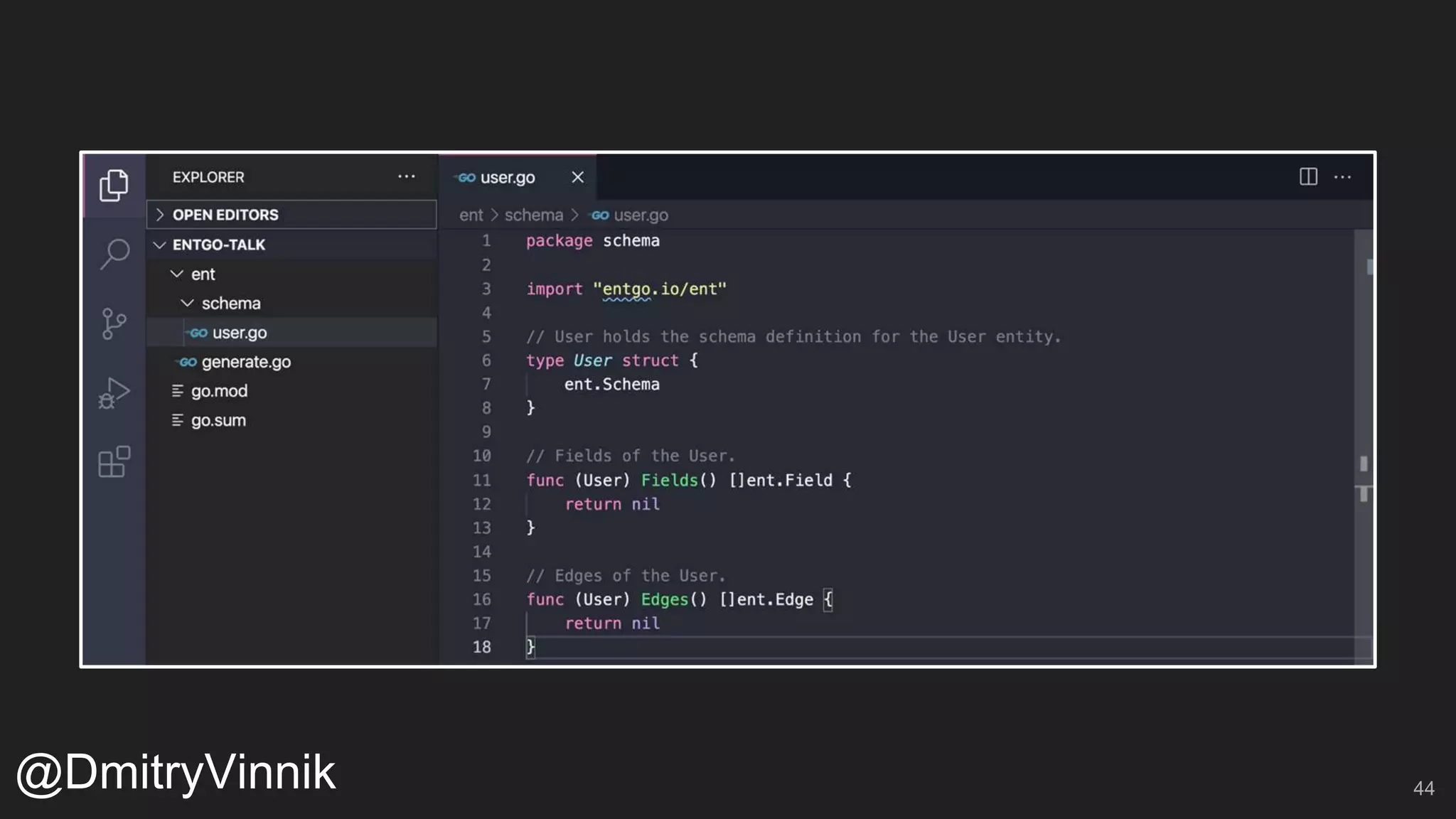Click the Split Editor Right icon
1456x819 pixels.
1308,177
